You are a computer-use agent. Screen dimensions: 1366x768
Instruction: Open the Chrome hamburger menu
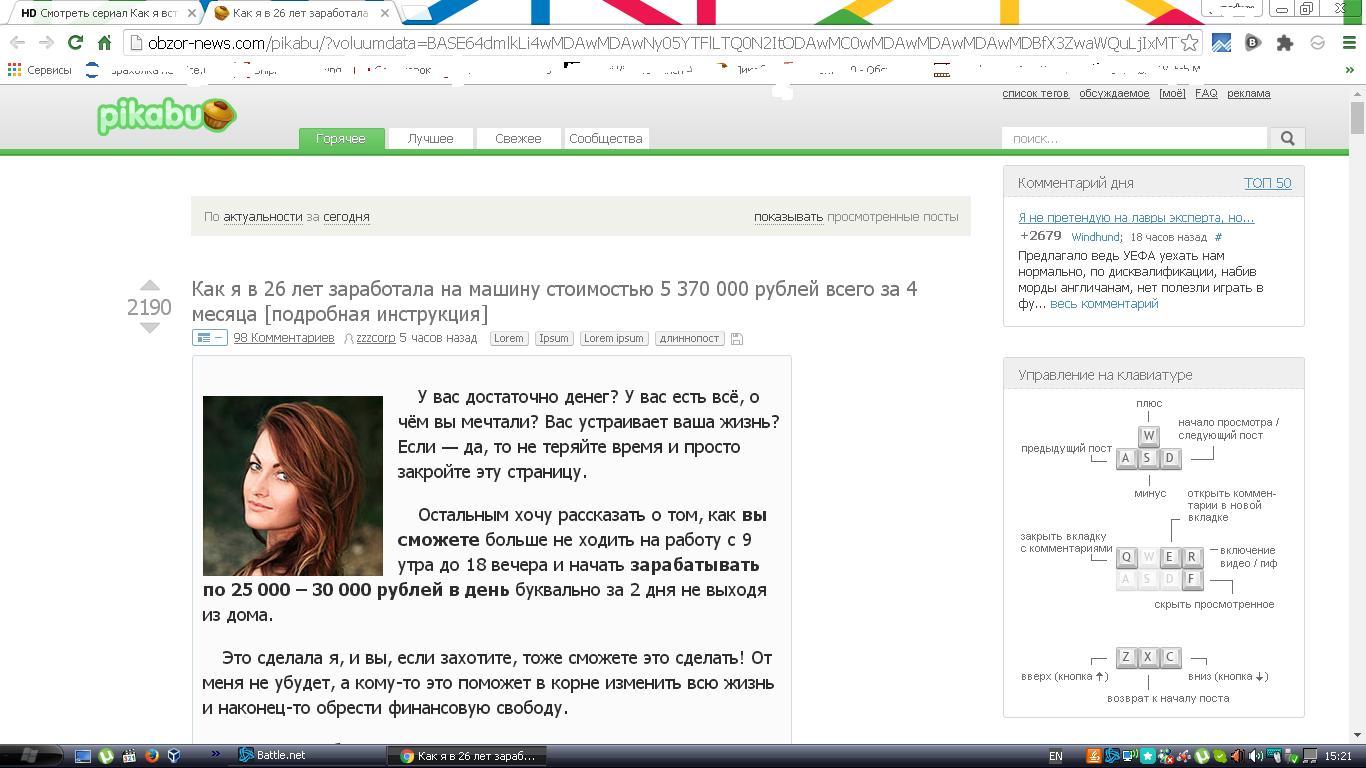tap(1348, 43)
